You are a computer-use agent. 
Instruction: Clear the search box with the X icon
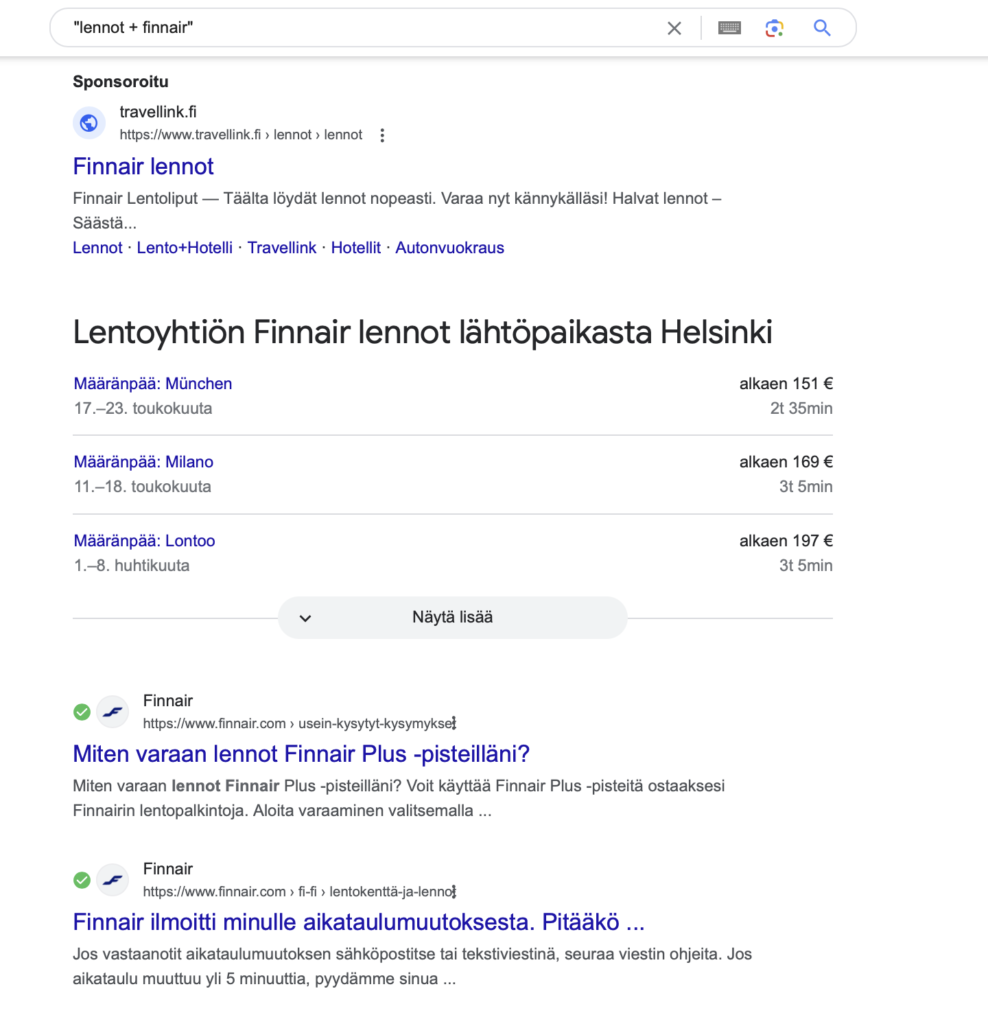[x=674, y=28]
